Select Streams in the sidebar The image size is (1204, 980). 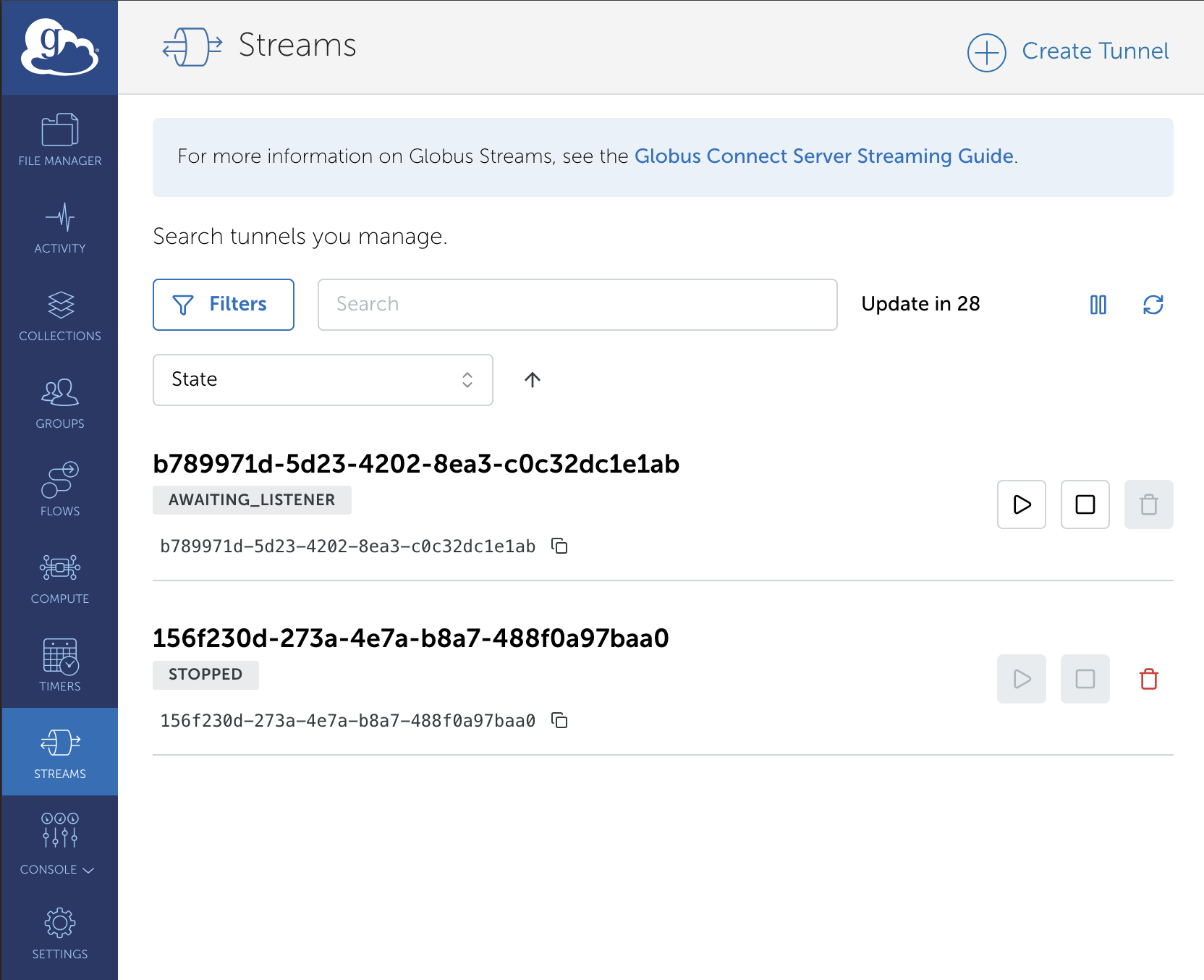pyautogui.click(x=60, y=752)
